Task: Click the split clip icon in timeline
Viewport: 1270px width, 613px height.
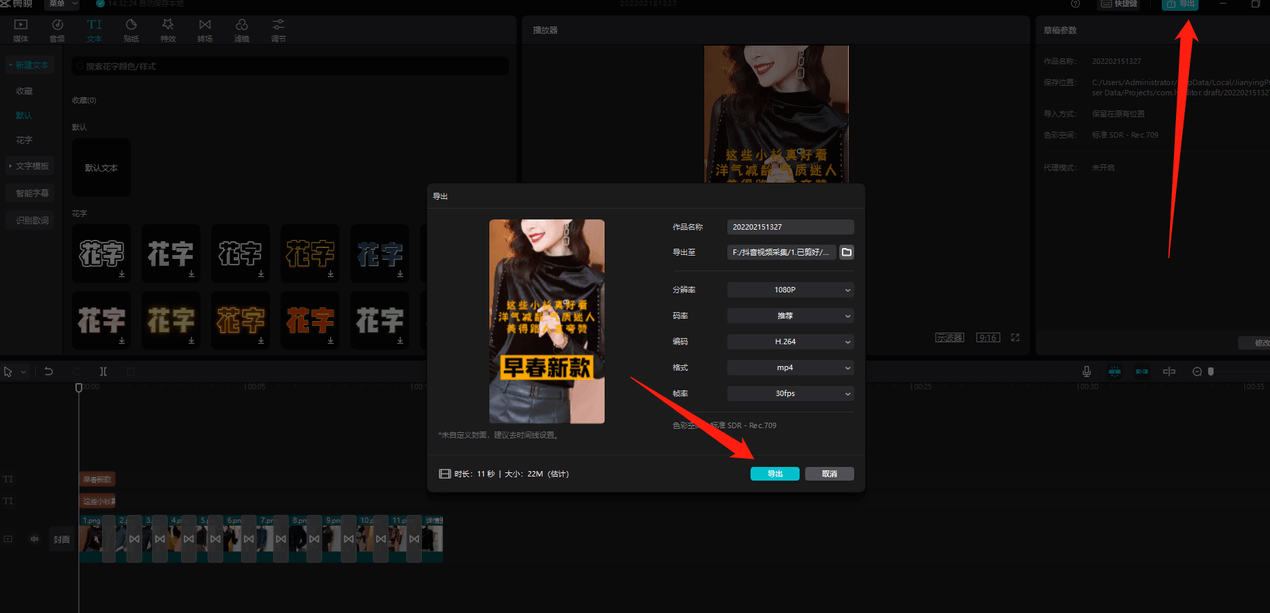Action: click(x=103, y=372)
